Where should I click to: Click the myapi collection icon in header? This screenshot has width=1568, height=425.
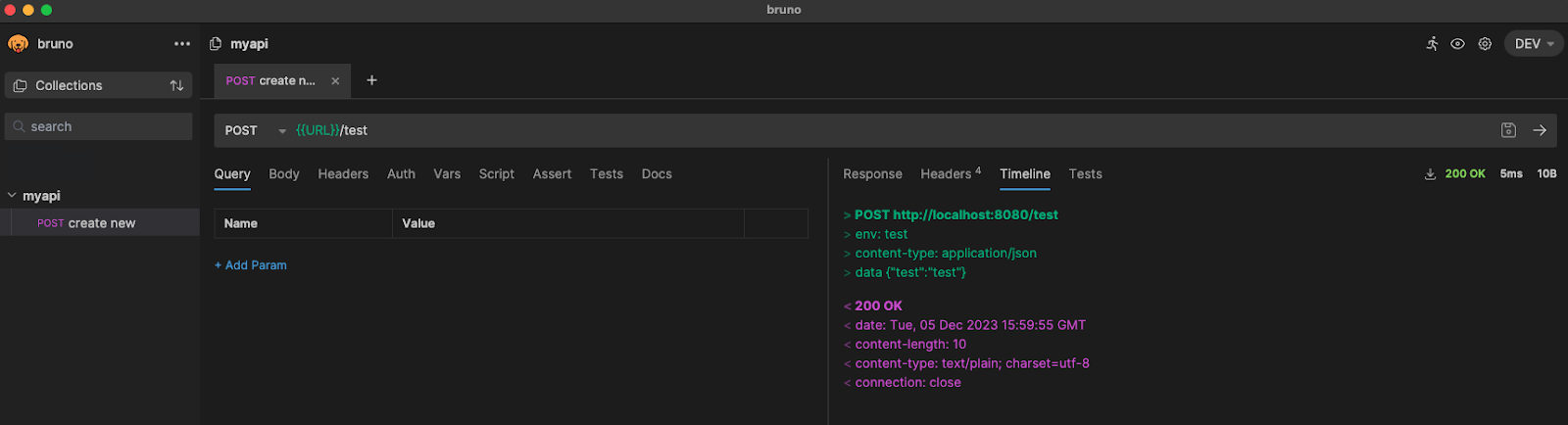pyautogui.click(x=216, y=44)
